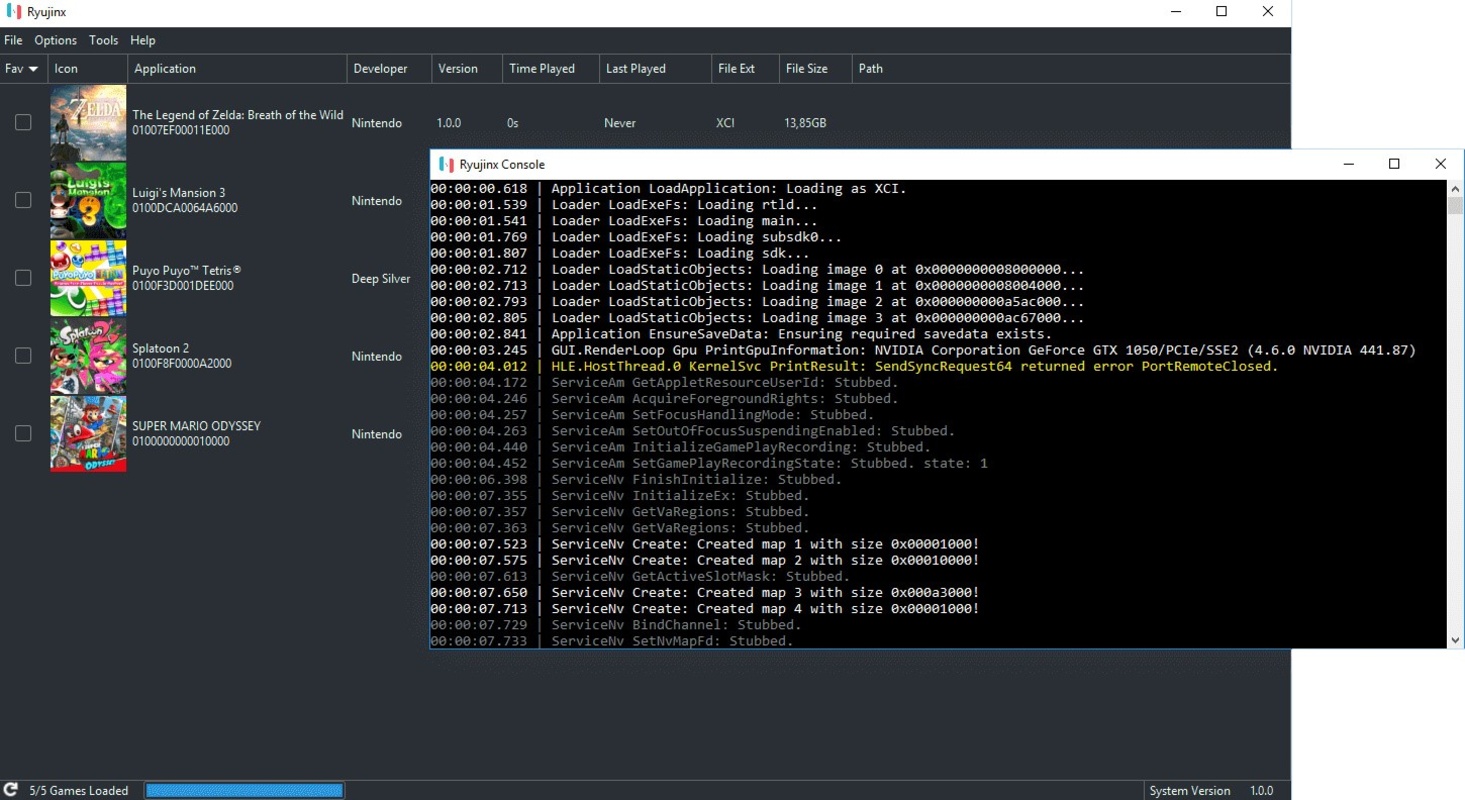The width and height of the screenshot is (1465, 800).
Task: Click the '1.0.0' system version value
Action: tap(1262, 791)
